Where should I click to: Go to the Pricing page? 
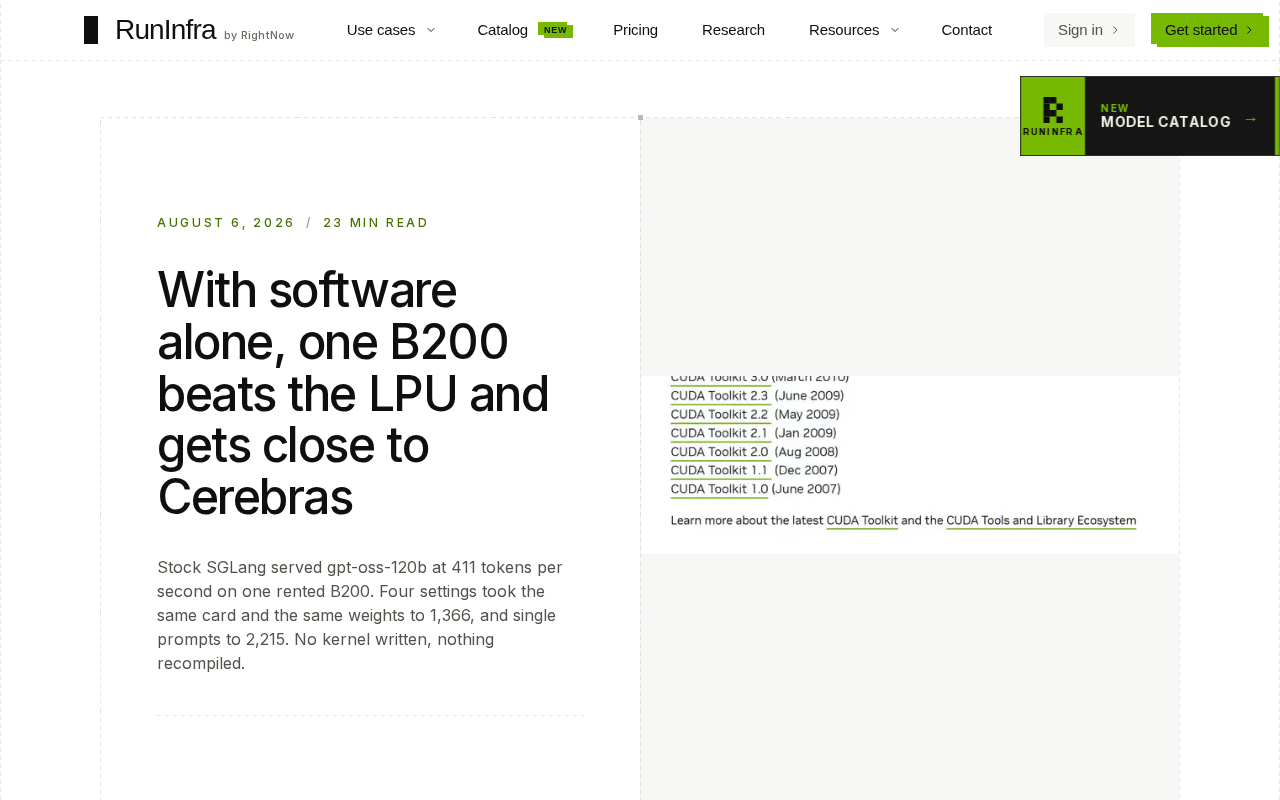tap(635, 30)
